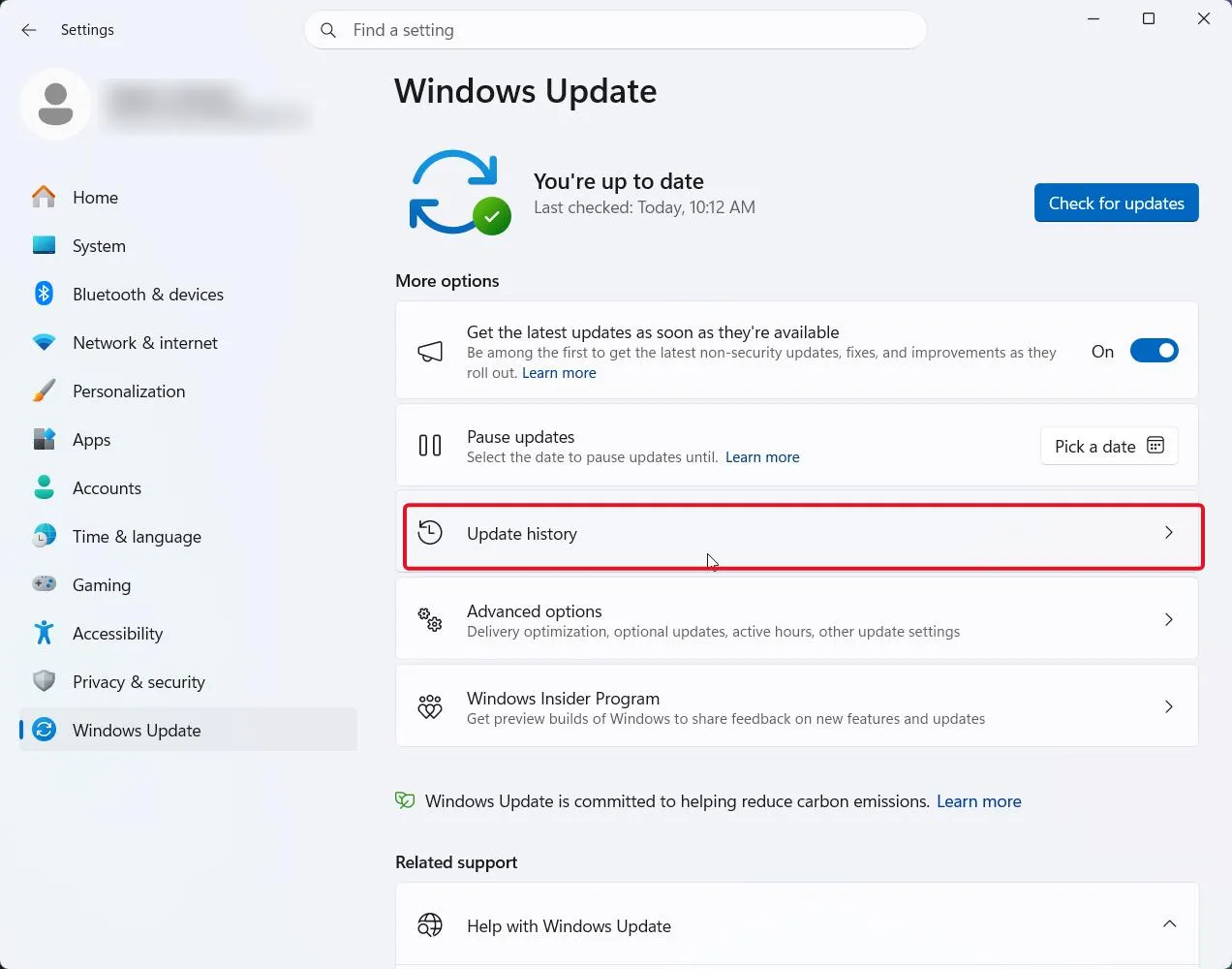The width and height of the screenshot is (1232, 969).
Task: Expand Advanced options chevron arrow
Action: (x=1169, y=619)
